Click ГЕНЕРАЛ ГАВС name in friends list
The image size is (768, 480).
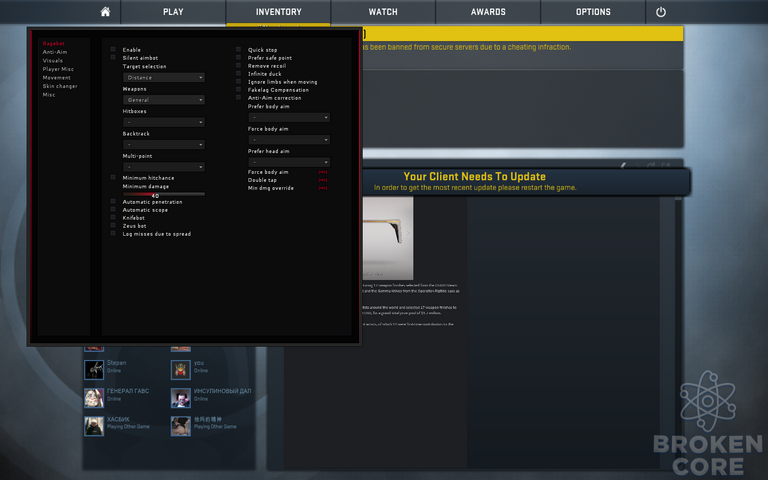tap(128, 391)
